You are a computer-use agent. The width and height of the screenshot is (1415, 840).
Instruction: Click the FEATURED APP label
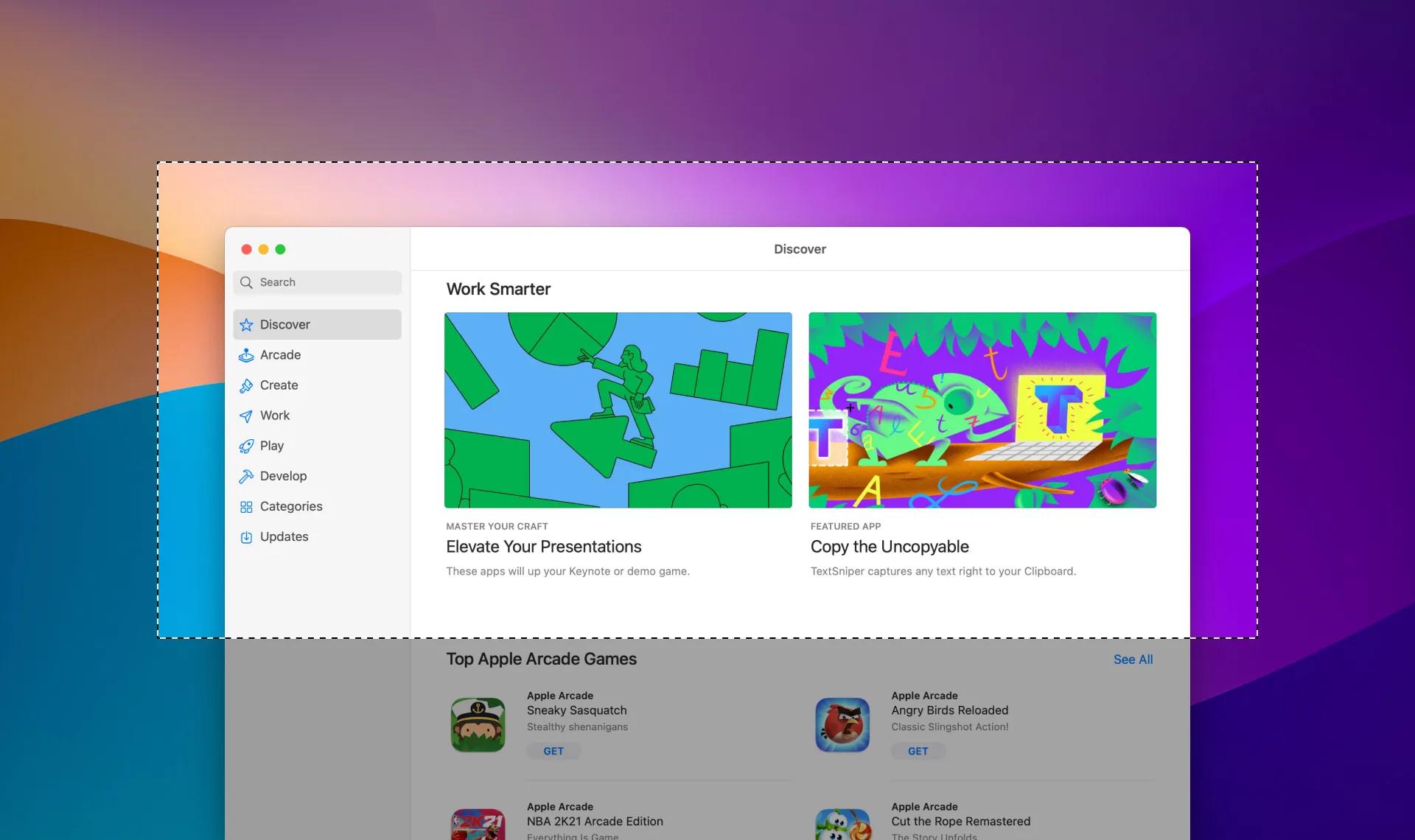click(x=845, y=526)
